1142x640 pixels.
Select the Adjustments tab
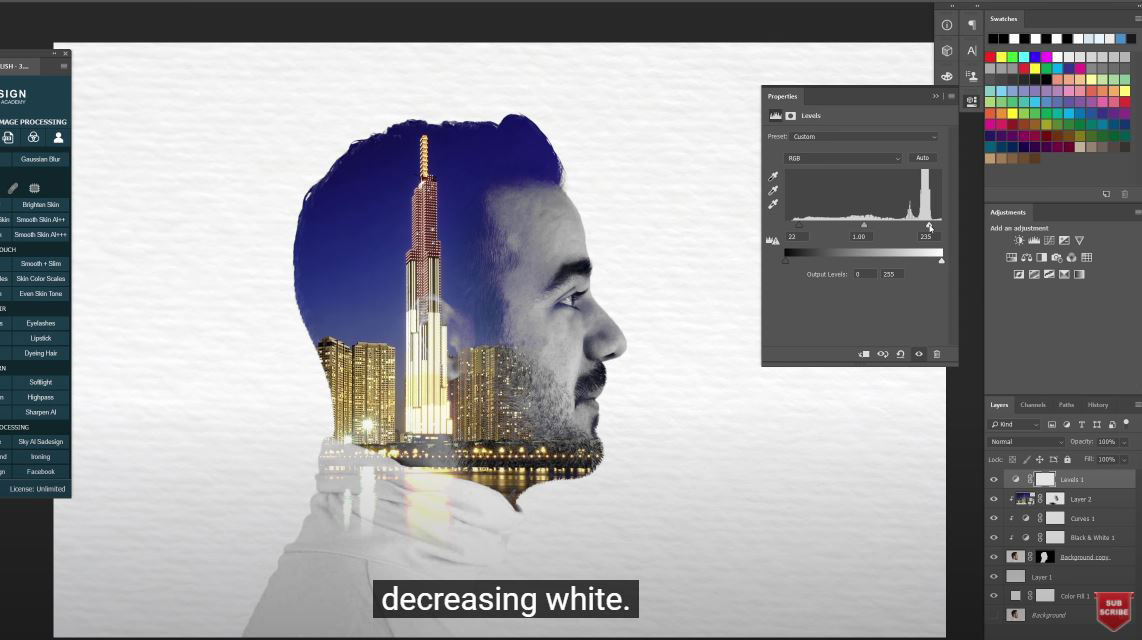point(1008,212)
